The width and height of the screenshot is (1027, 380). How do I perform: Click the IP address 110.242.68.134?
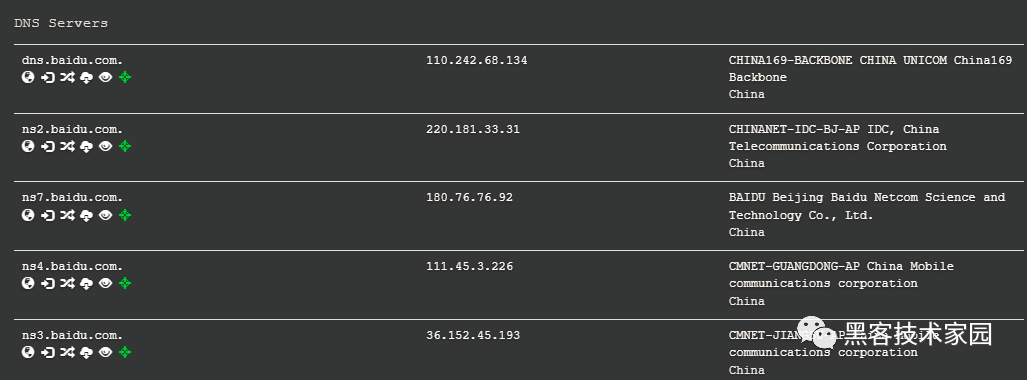476,60
